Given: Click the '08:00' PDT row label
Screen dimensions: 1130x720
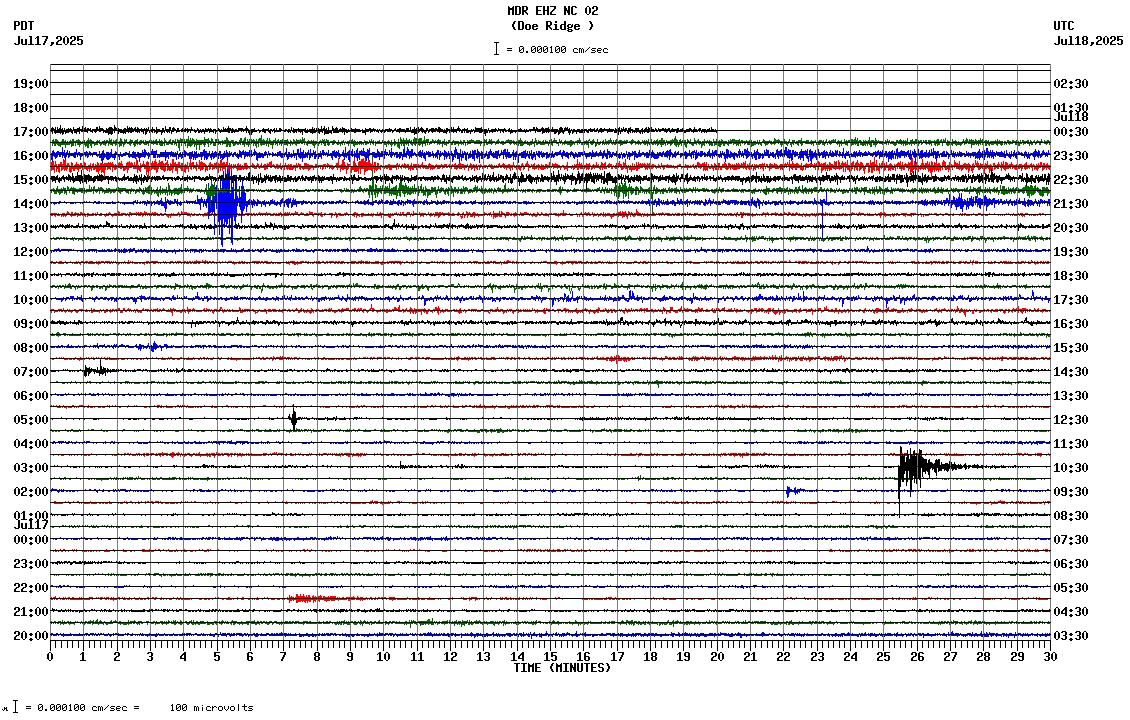Looking at the screenshot, I should tap(31, 347).
